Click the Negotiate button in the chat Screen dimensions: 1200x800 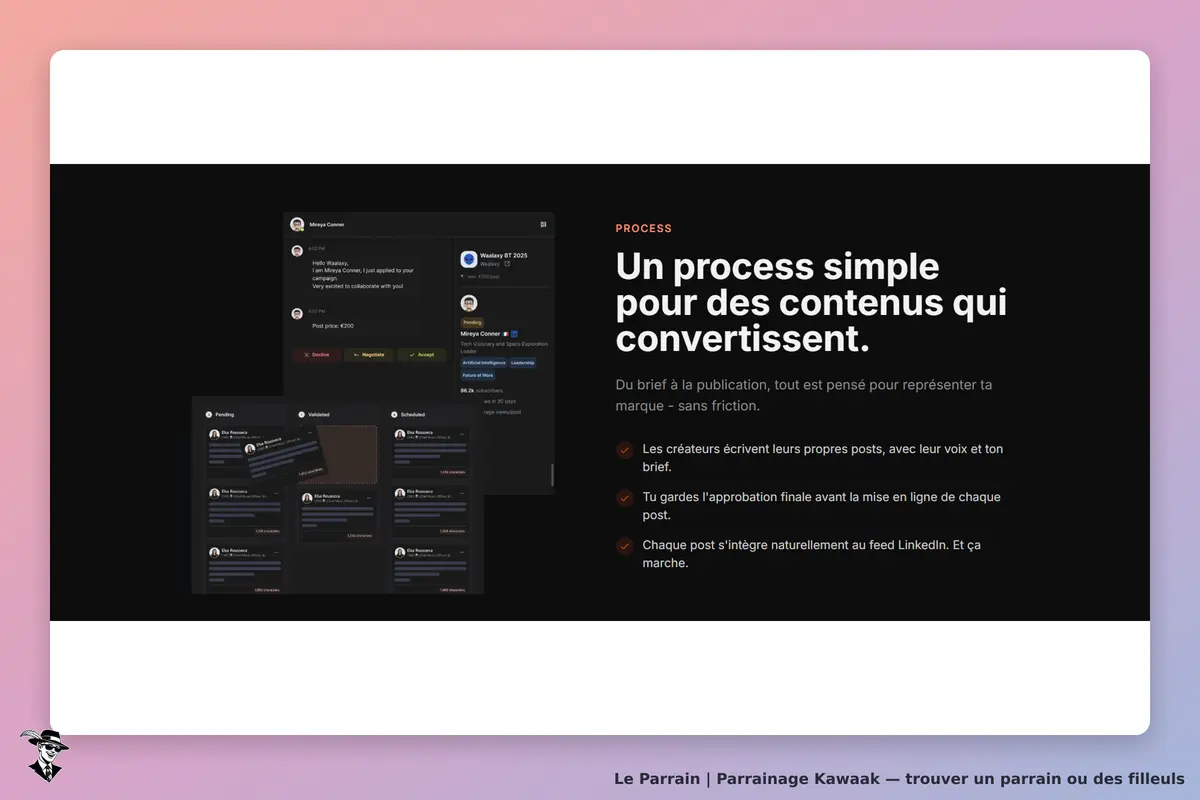[369, 354]
